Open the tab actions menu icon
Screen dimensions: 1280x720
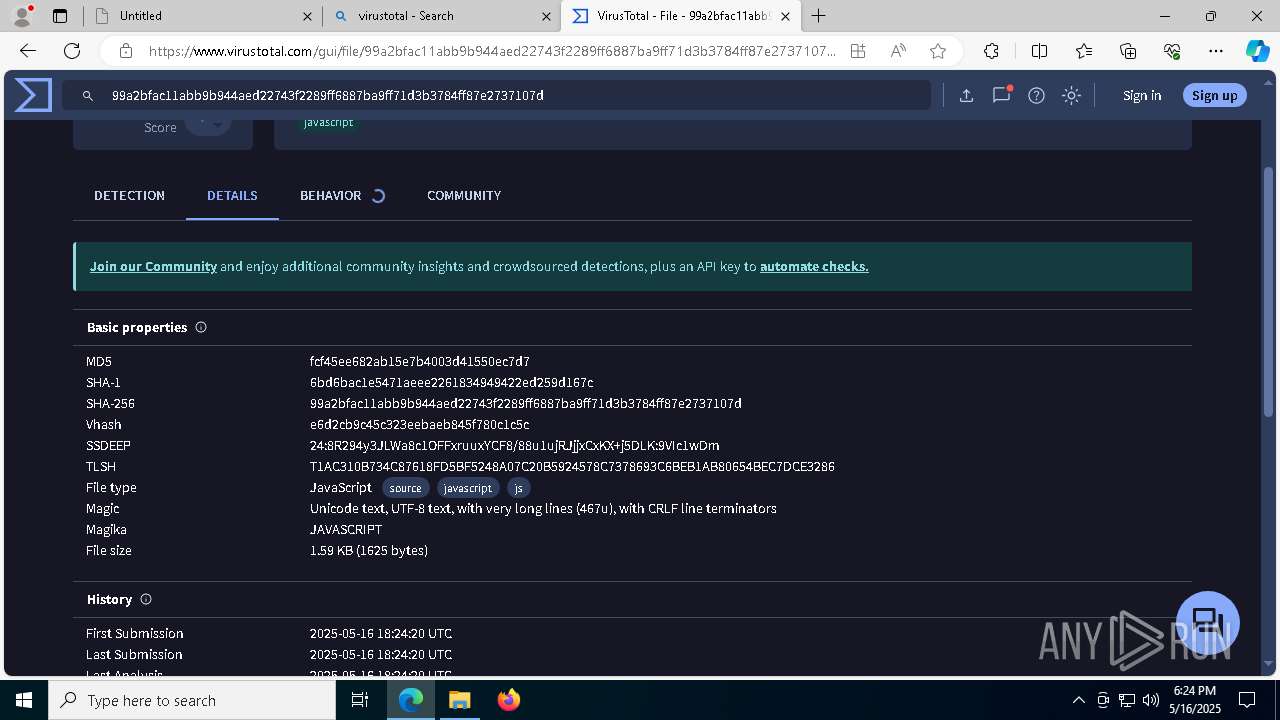tap(60, 16)
